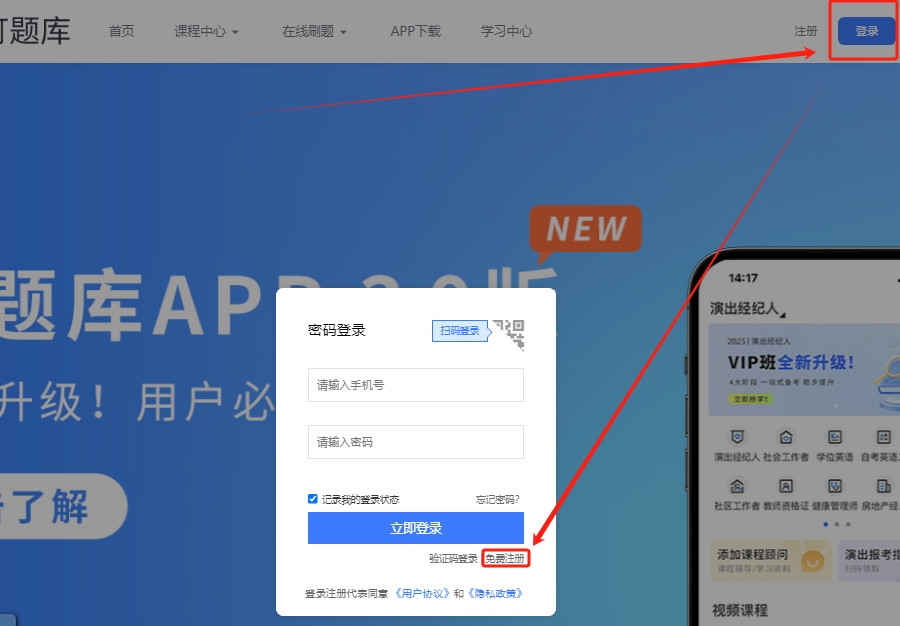The height and width of the screenshot is (626, 900).
Task: Tap the 添加课程顾问 card in the phone
Action: [x=771, y=561]
